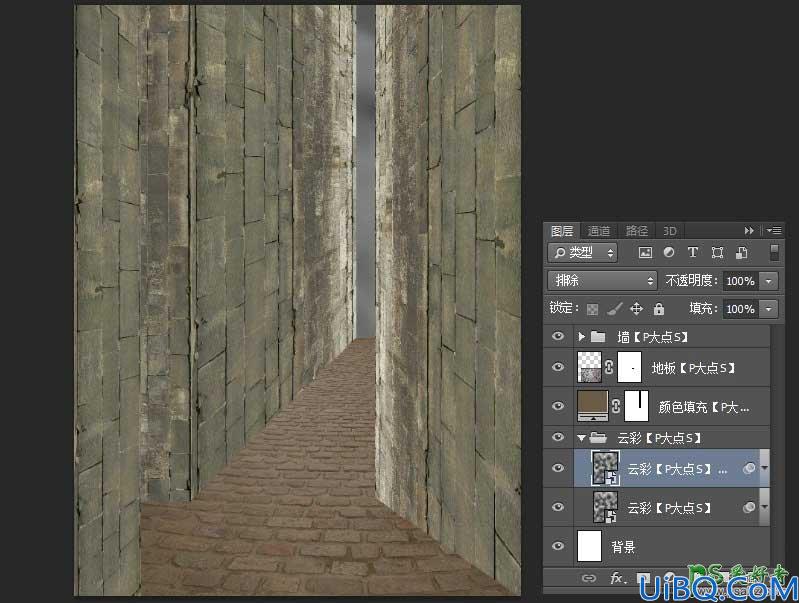The width and height of the screenshot is (799, 603).
Task: Hide the 墙 group
Action: 558,336
